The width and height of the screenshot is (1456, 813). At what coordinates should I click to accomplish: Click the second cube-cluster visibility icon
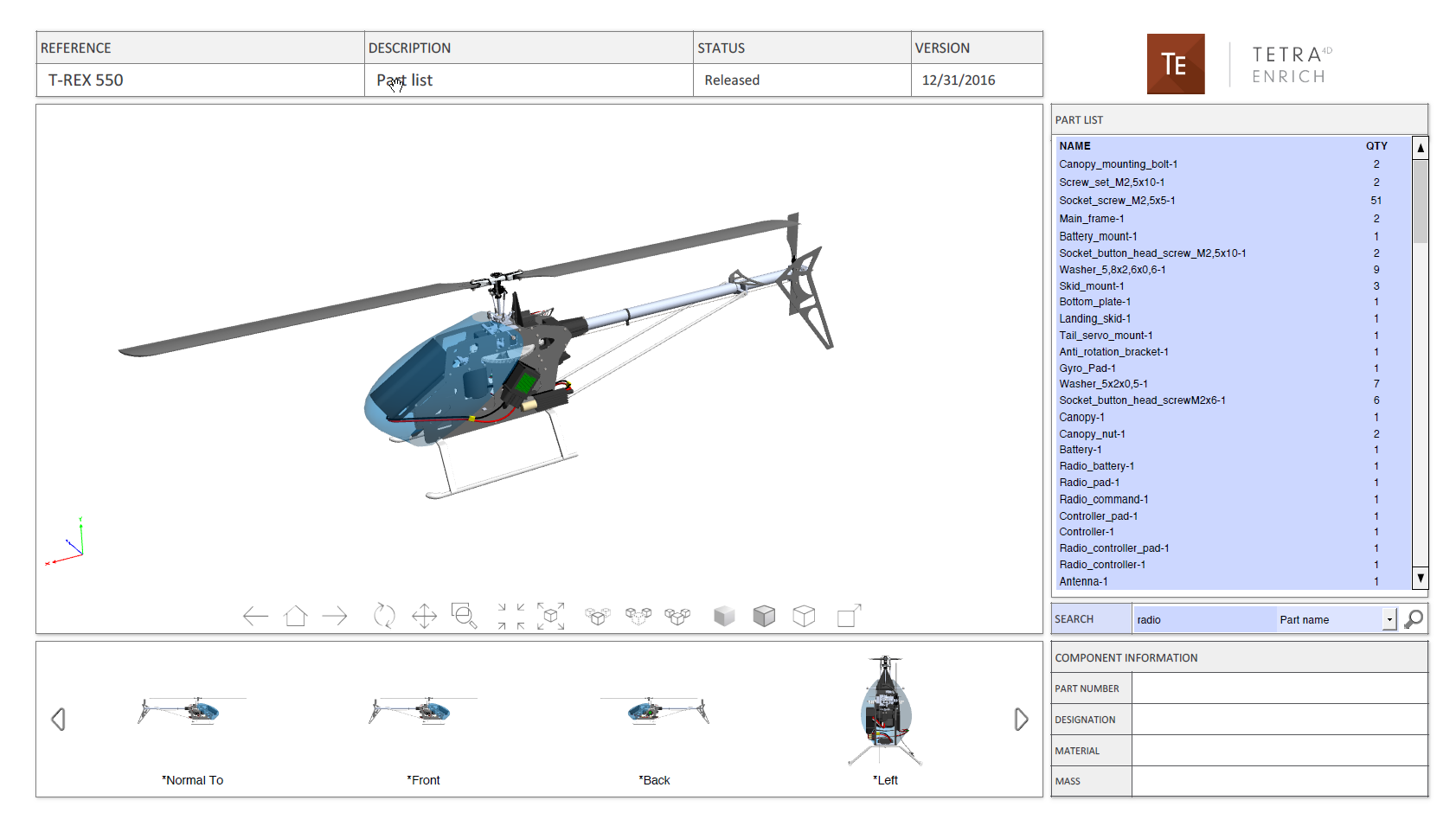(x=638, y=616)
